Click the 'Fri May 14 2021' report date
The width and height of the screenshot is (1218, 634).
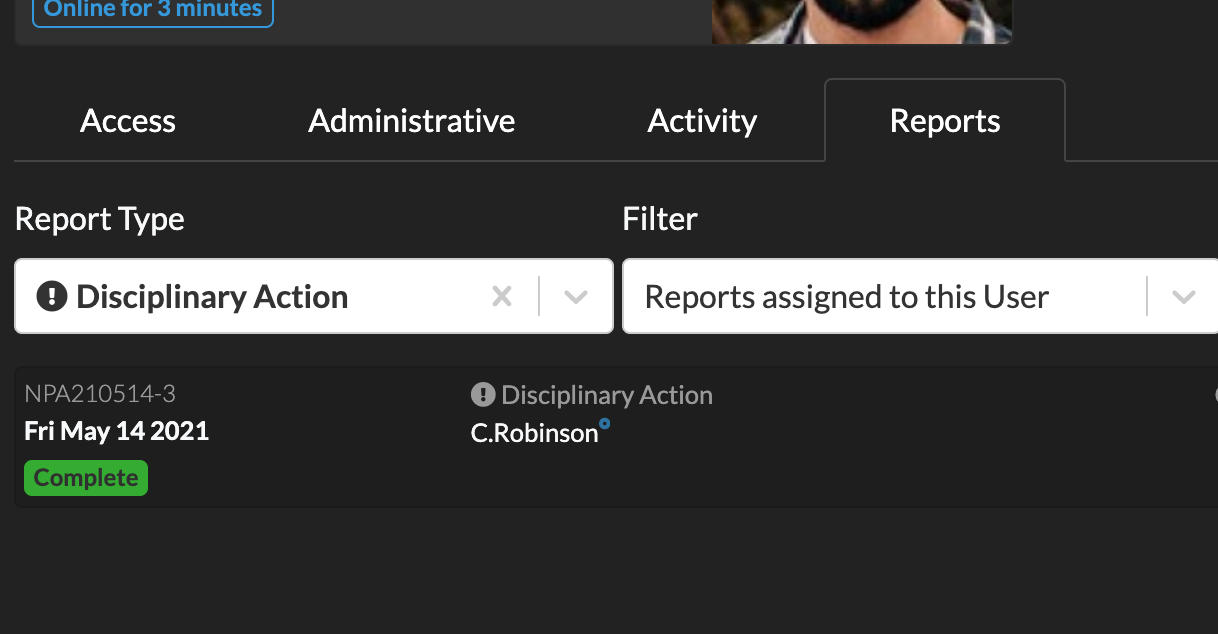[x=116, y=430]
